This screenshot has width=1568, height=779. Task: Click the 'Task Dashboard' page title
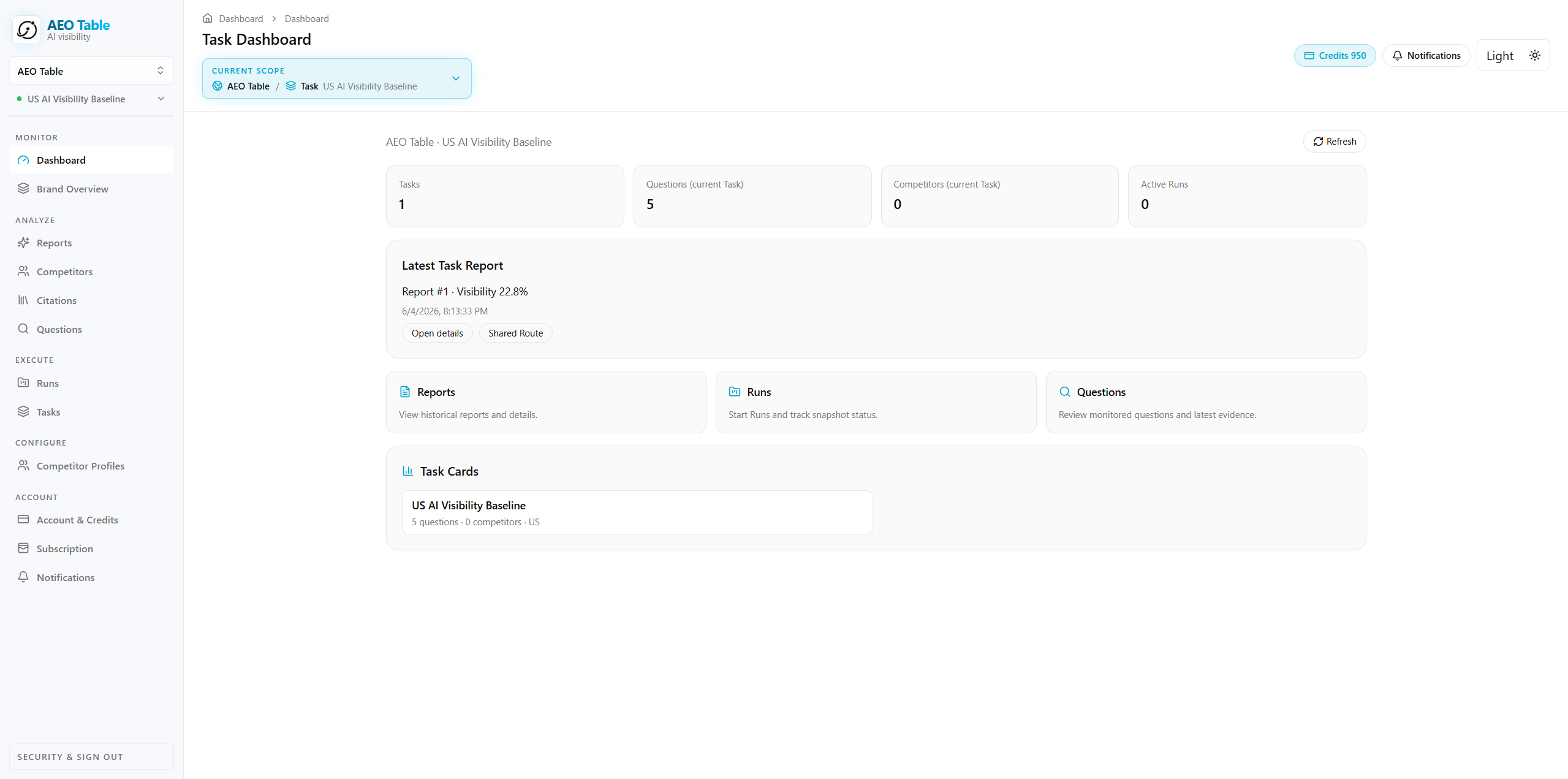click(257, 39)
